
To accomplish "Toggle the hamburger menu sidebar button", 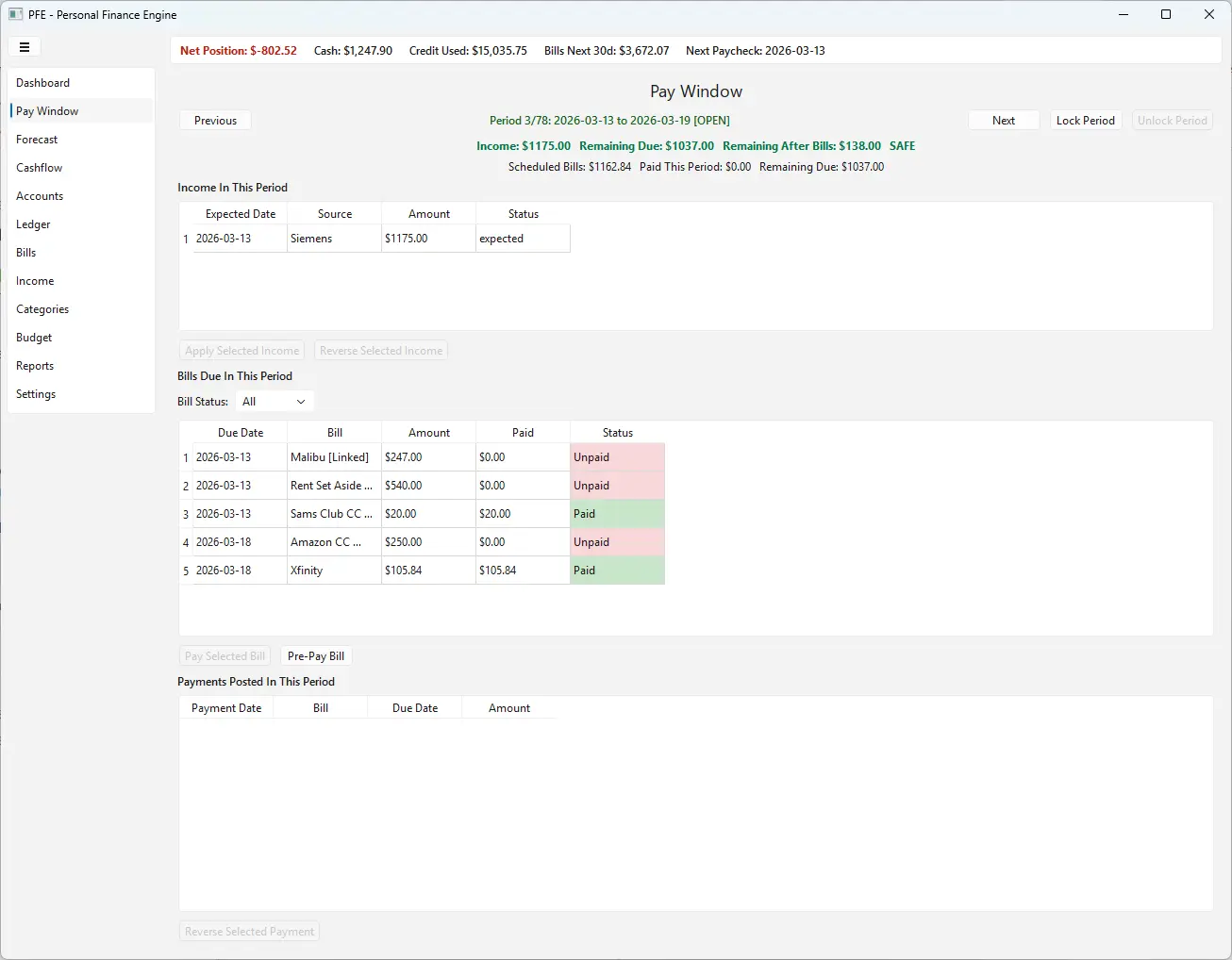I will pyautogui.click(x=25, y=47).
